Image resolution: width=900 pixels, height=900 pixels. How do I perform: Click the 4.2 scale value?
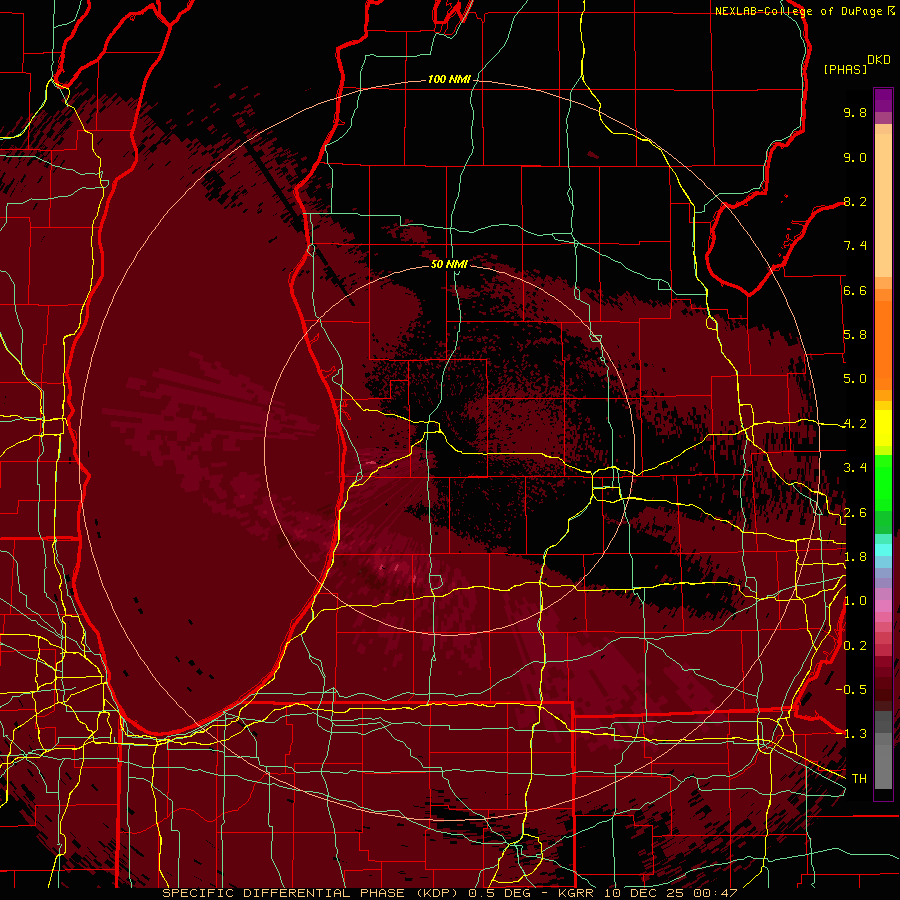(x=855, y=424)
